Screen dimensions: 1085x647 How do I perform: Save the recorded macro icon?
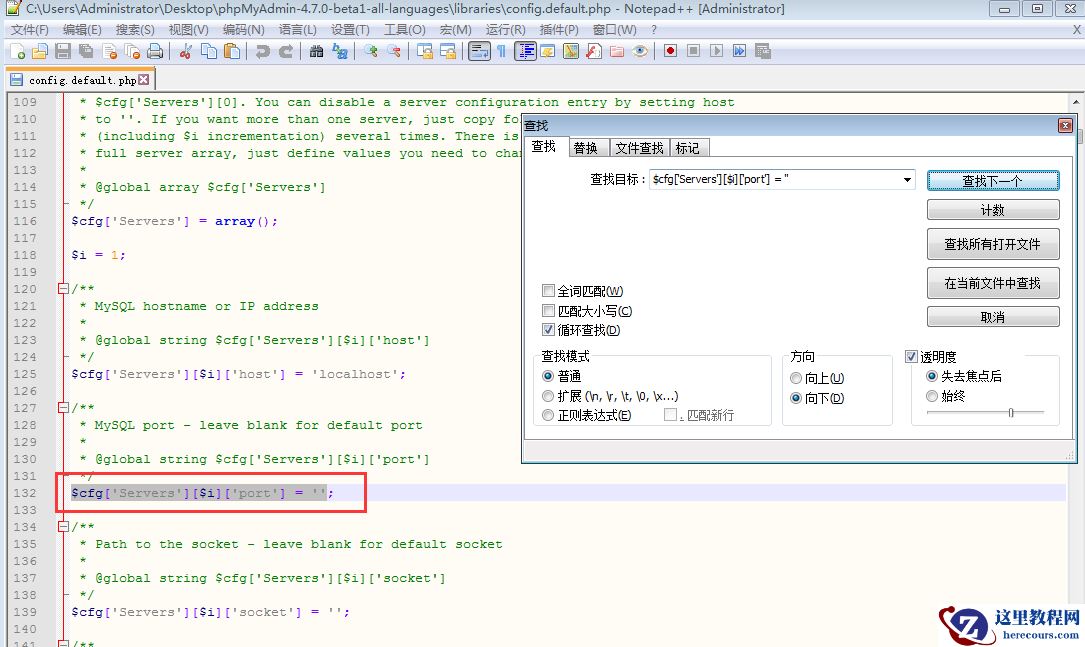point(763,51)
